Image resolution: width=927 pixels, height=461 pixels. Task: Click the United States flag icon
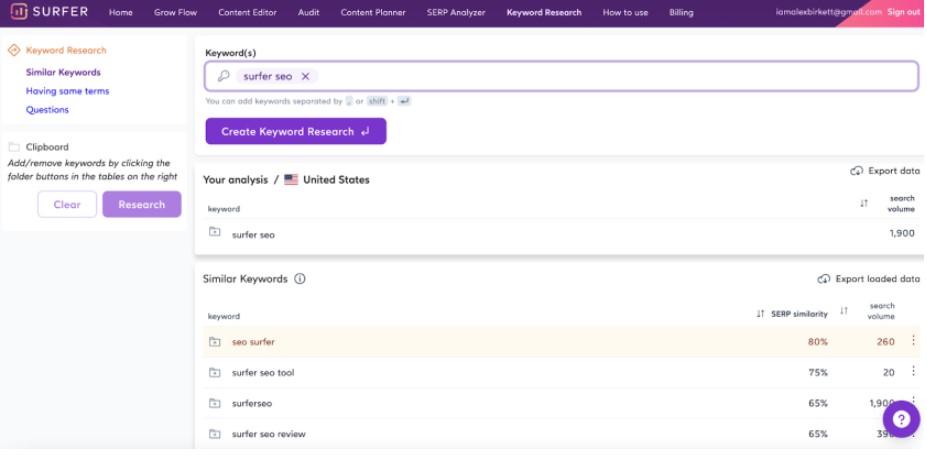(291, 180)
